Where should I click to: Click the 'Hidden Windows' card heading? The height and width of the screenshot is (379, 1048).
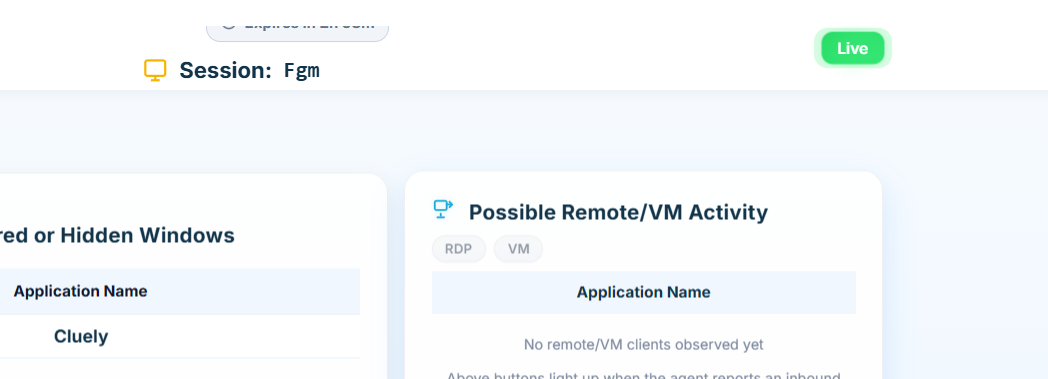click(x=118, y=235)
